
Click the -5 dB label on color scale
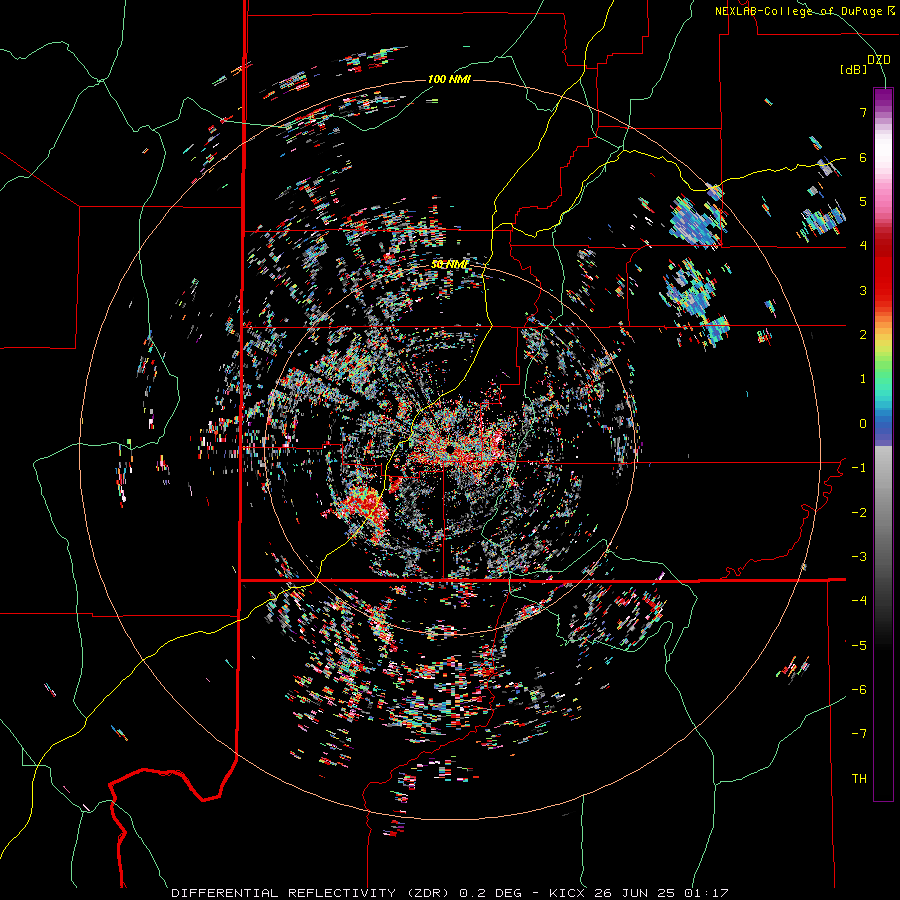(859, 646)
